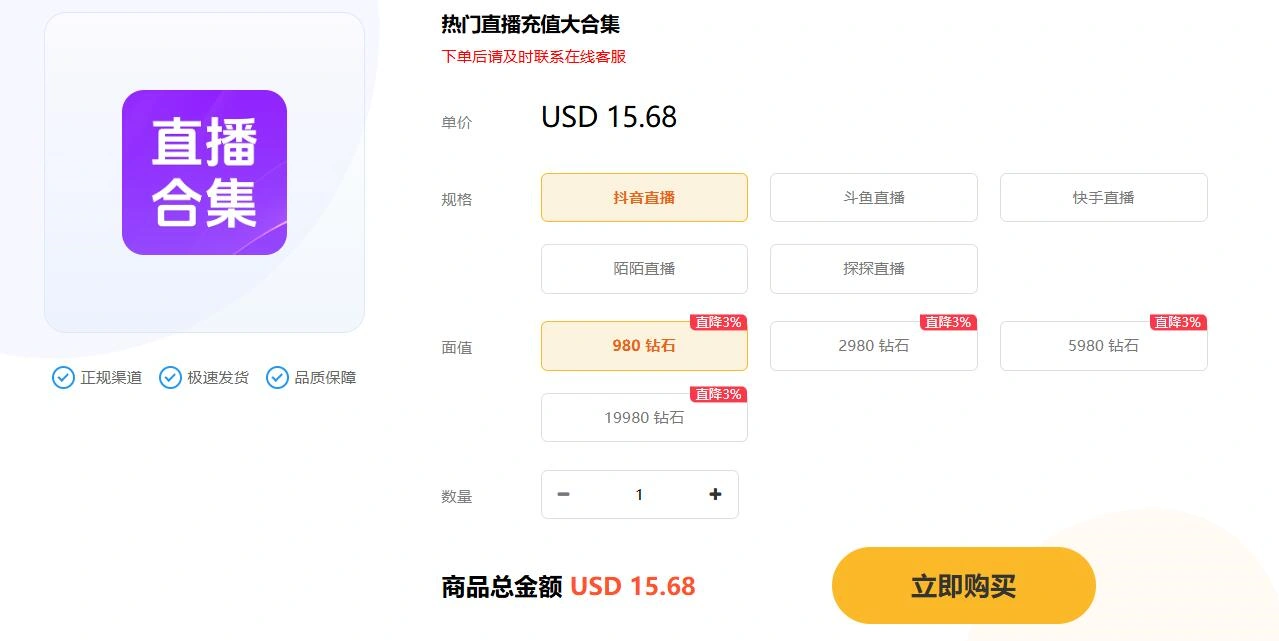Click the 直降3% badge on 5980 钻石
Screen dimensions: 1279x641
(1178, 322)
